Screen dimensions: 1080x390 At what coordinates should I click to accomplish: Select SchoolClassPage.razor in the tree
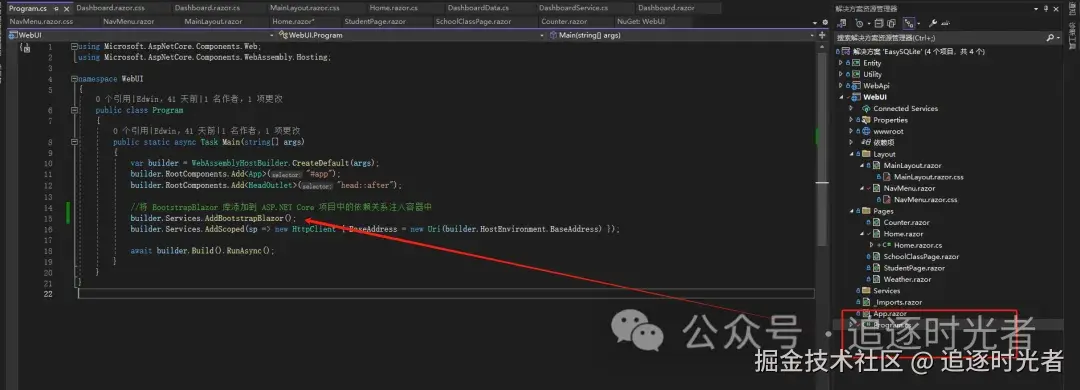tap(921, 256)
